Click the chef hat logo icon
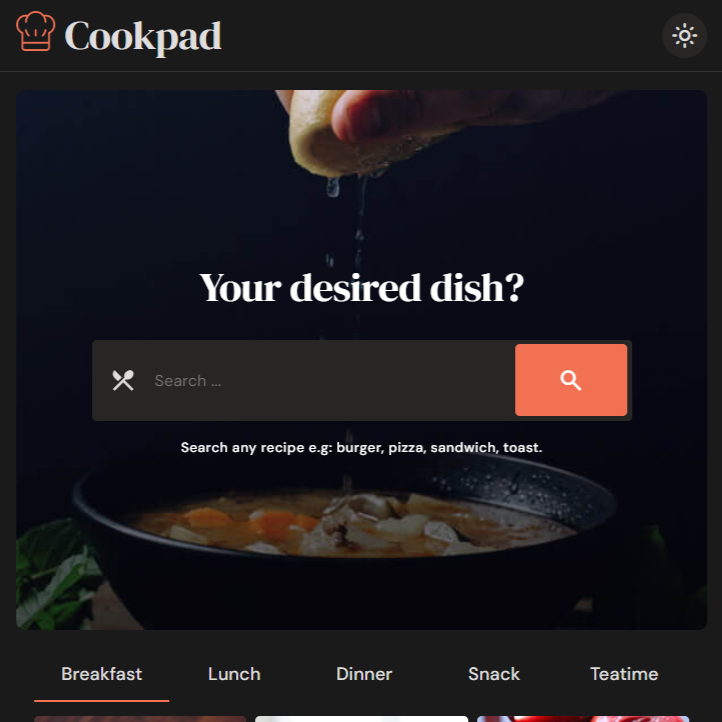The image size is (722, 722). coord(35,31)
